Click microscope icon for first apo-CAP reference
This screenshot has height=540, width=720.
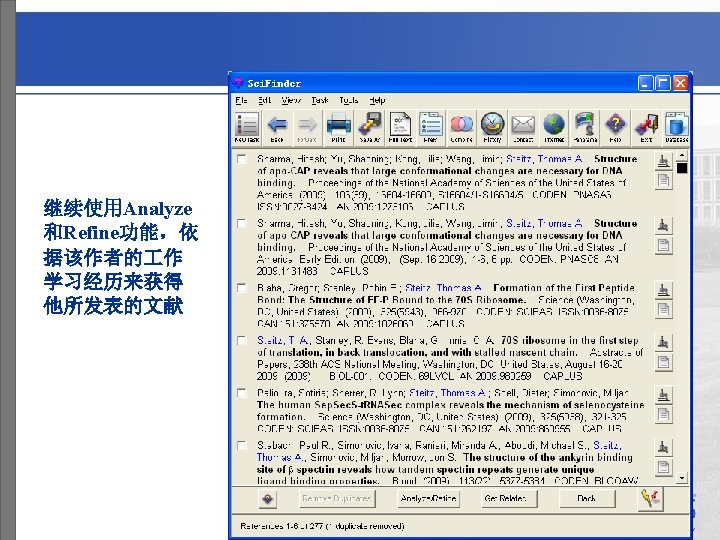(x=663, y=161)
